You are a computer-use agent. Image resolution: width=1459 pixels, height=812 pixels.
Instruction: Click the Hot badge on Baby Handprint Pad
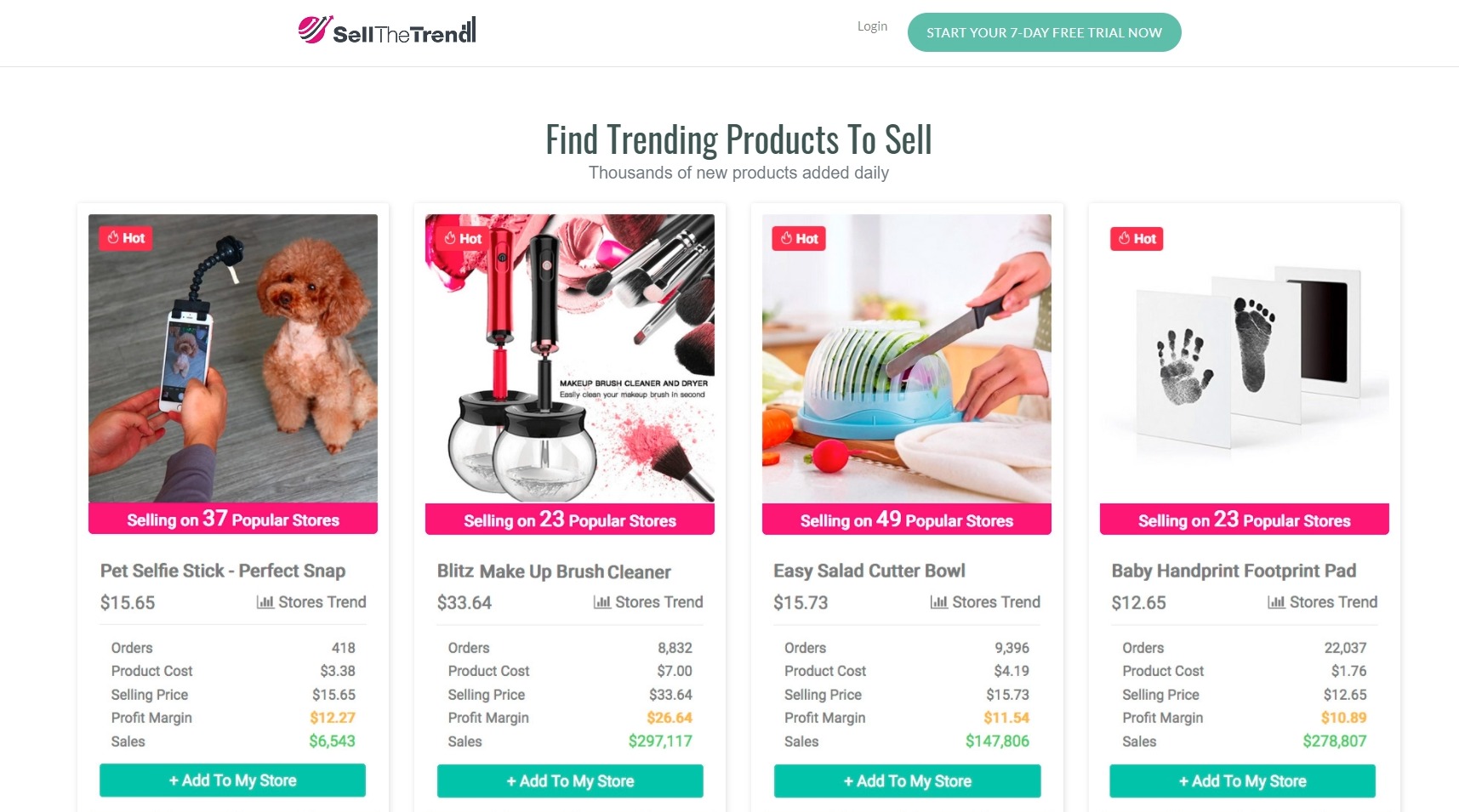(1137, 239)
